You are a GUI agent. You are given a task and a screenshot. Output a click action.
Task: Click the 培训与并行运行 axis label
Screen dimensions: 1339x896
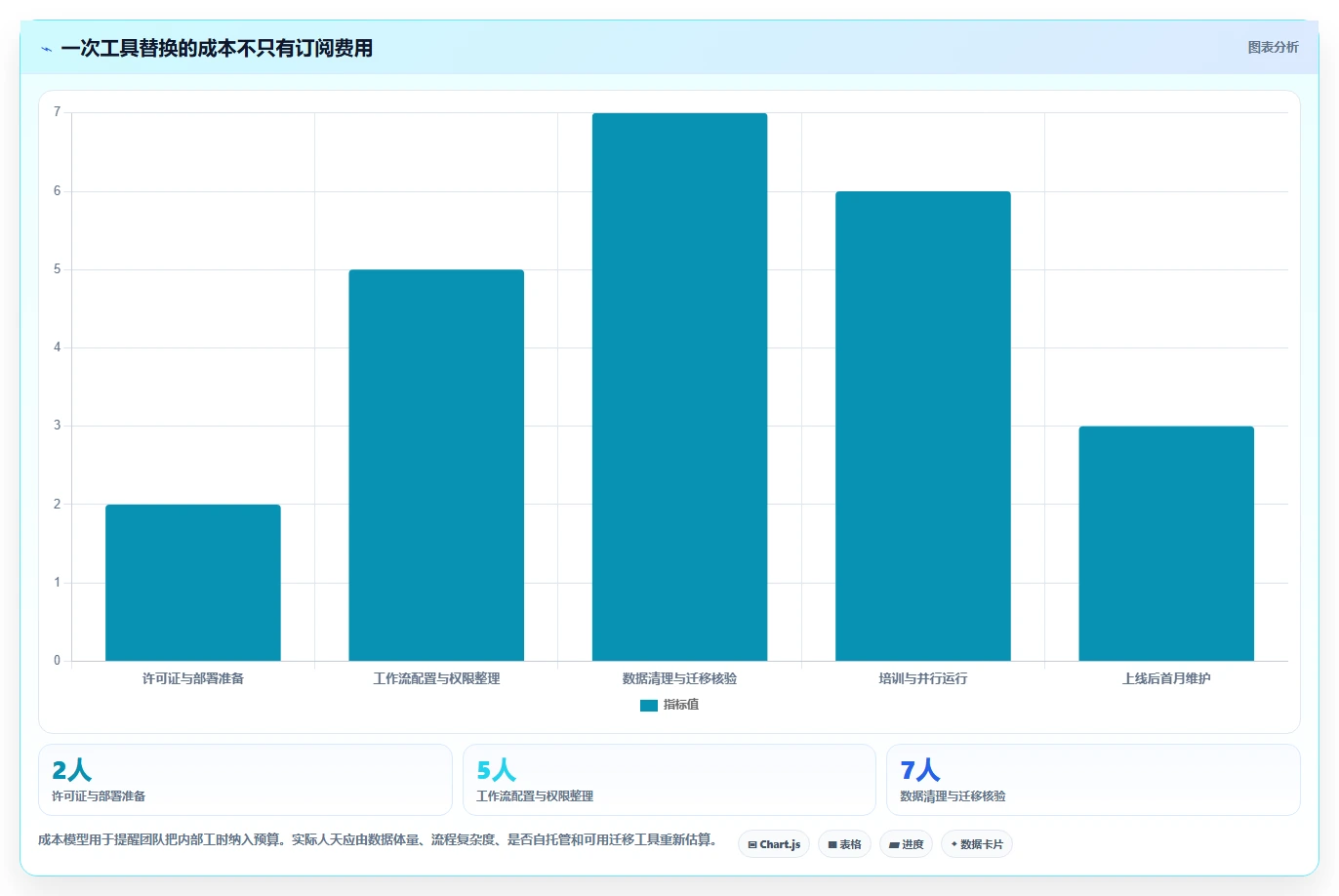coord(923,678)
